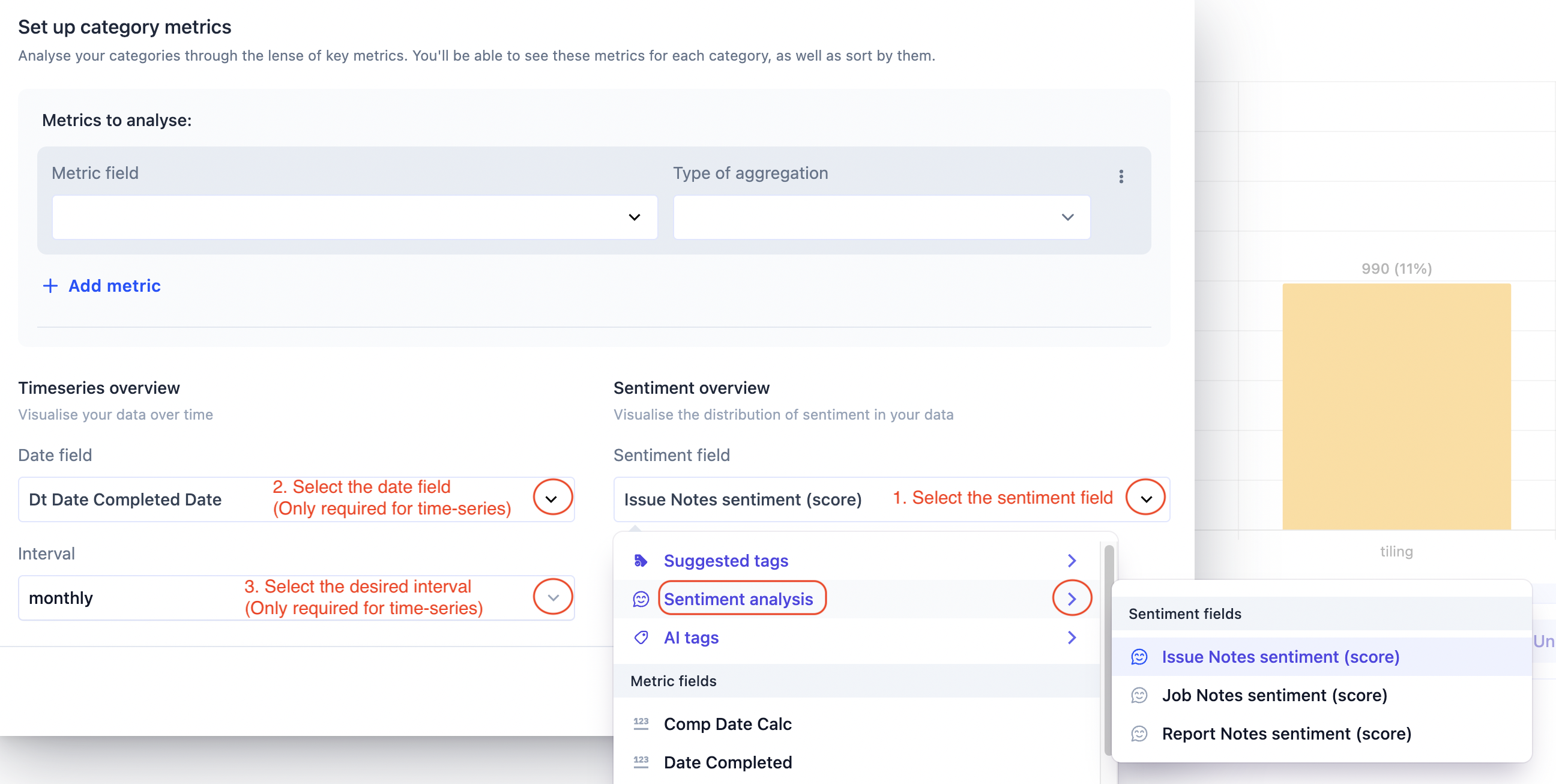Click the smiley icon beside Job Notes sentiment
Screen dimensions: 1556x784
click(x=1139, y=695)
